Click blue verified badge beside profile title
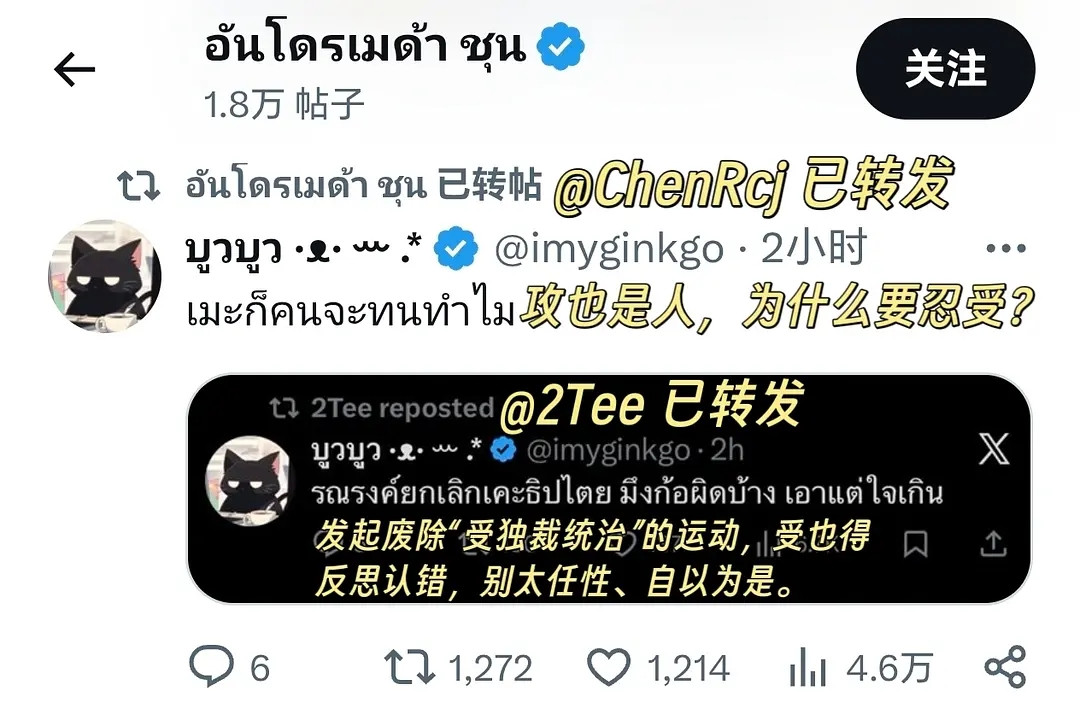 point(561,46)
